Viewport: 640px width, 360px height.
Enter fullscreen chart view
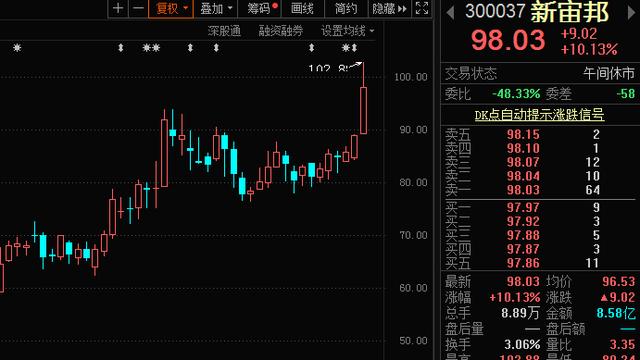click(422, 8)
